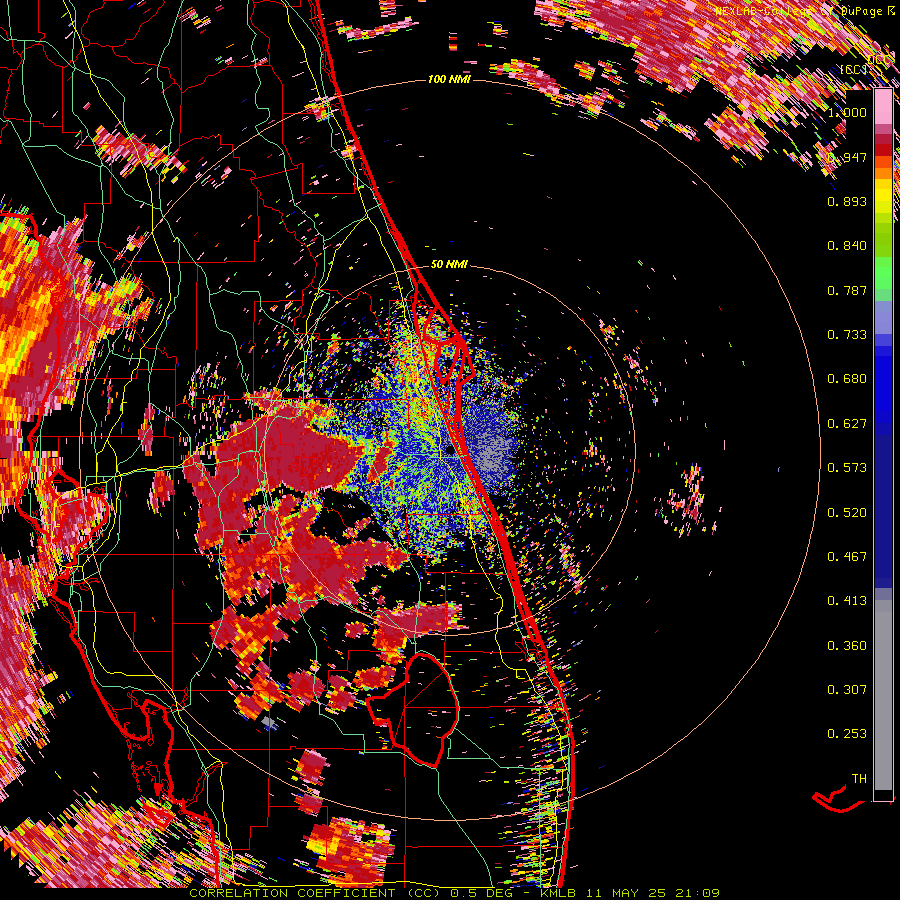This screenshot has height=900, width=900.
Task: Click the 0.360 scale value
Action: pyautogui.click(x=847, y=646)
